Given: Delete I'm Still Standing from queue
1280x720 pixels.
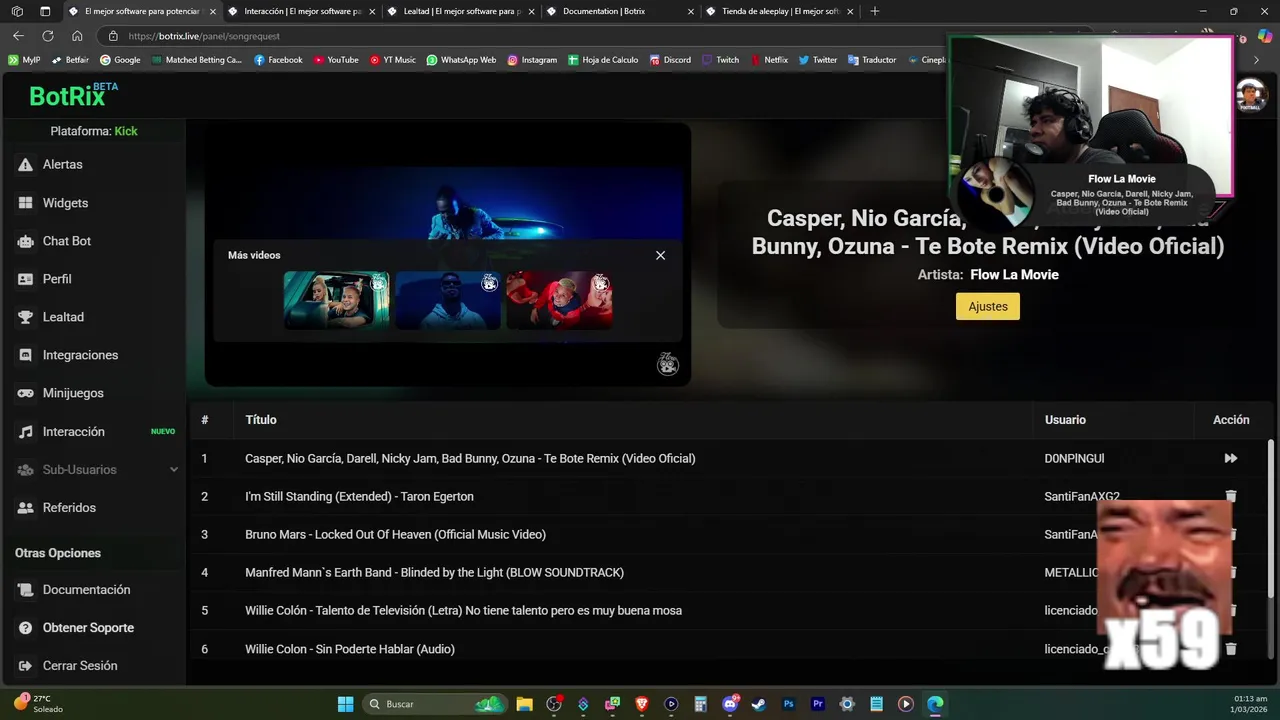Looking at the screenshot, I should coord(1231,496).
